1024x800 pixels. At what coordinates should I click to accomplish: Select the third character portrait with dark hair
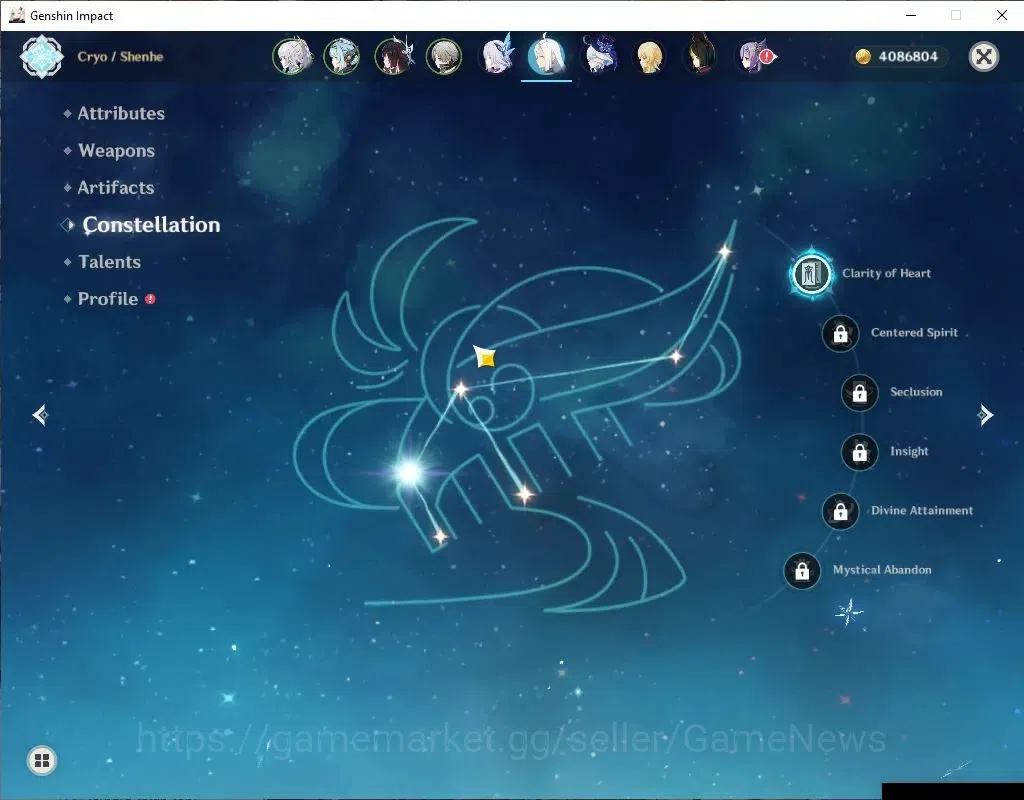click(394, 57)
